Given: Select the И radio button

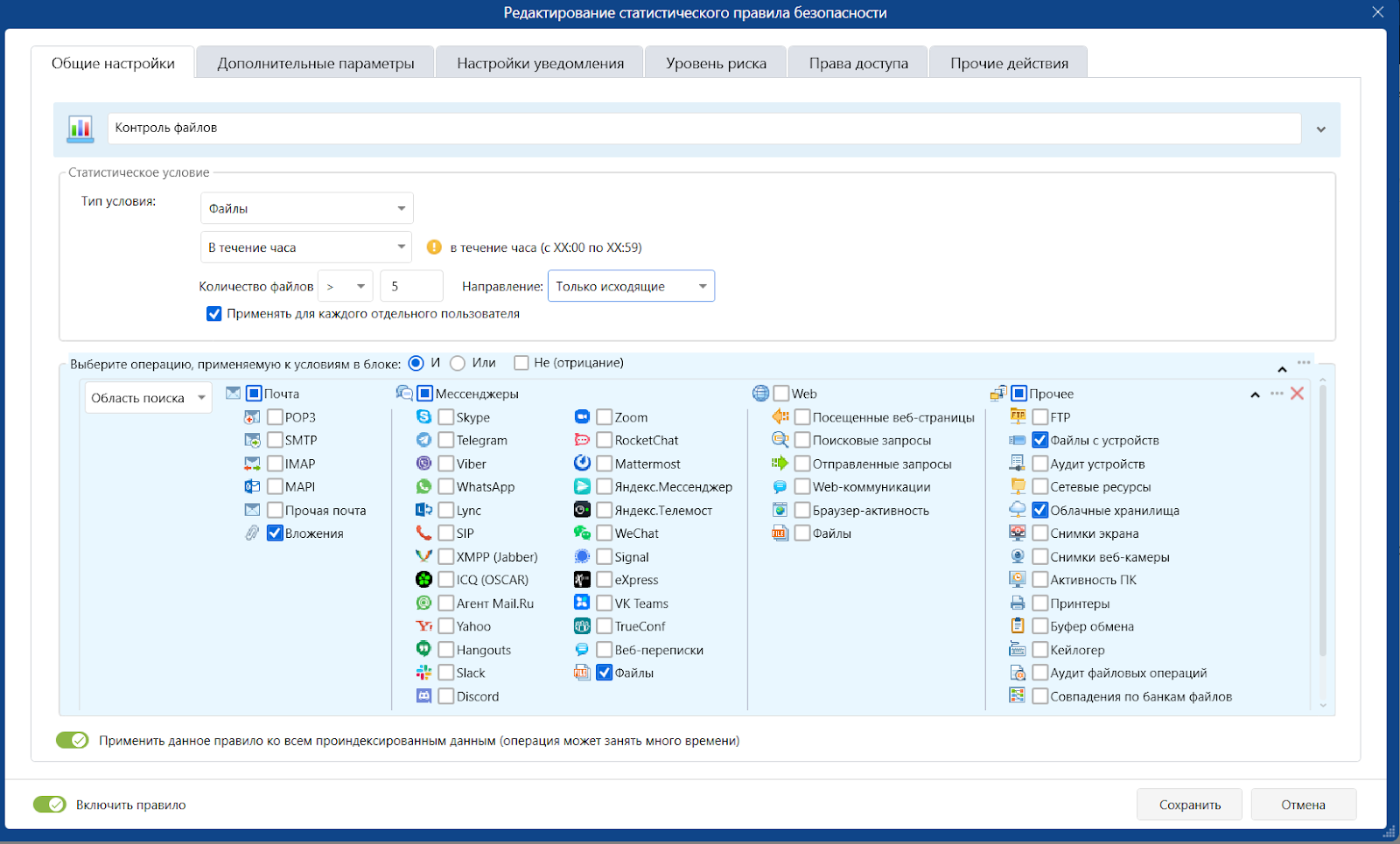Looking at the screenshot, I should (416, 363).
